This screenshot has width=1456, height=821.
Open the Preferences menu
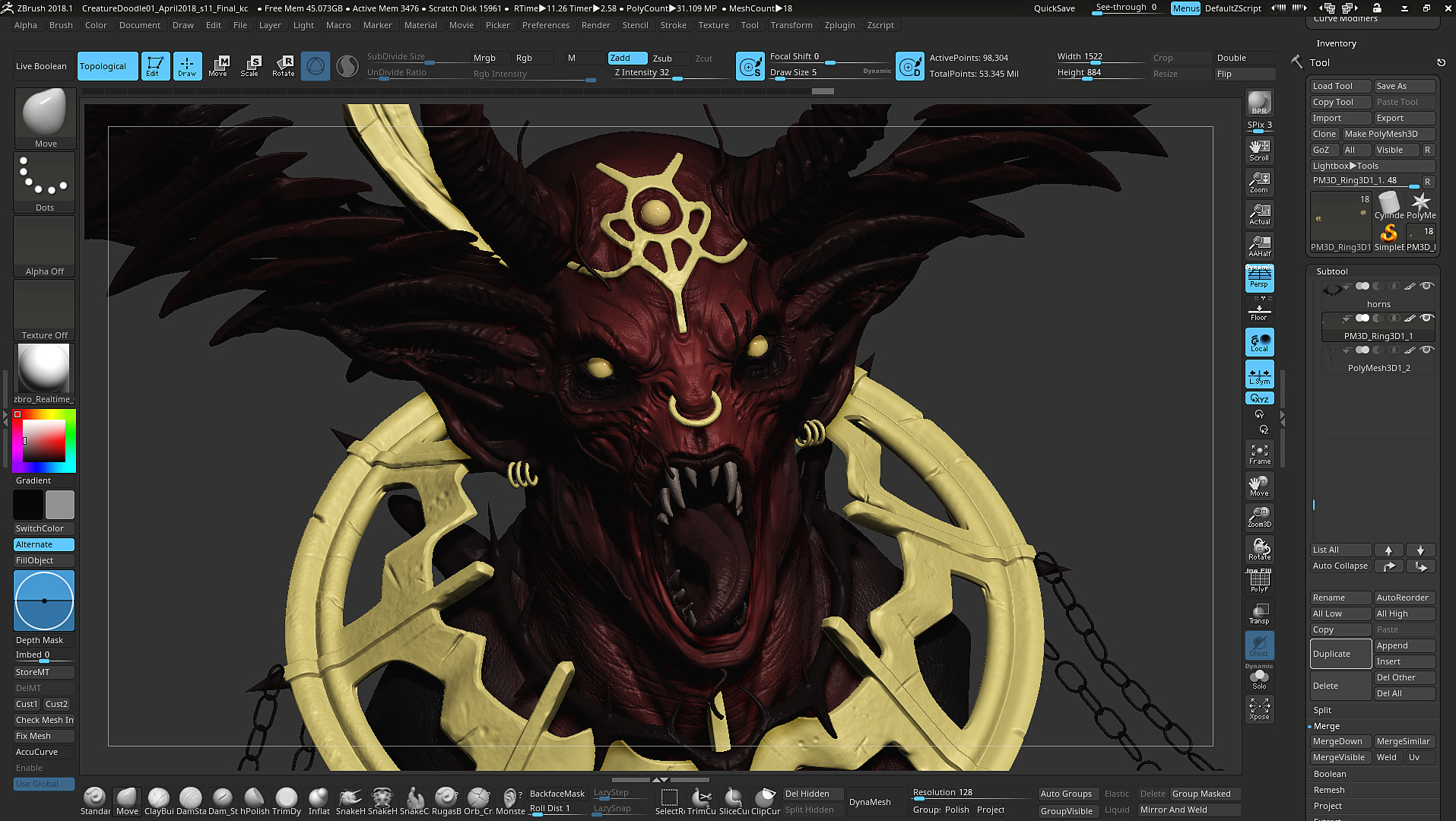(545, 25)
